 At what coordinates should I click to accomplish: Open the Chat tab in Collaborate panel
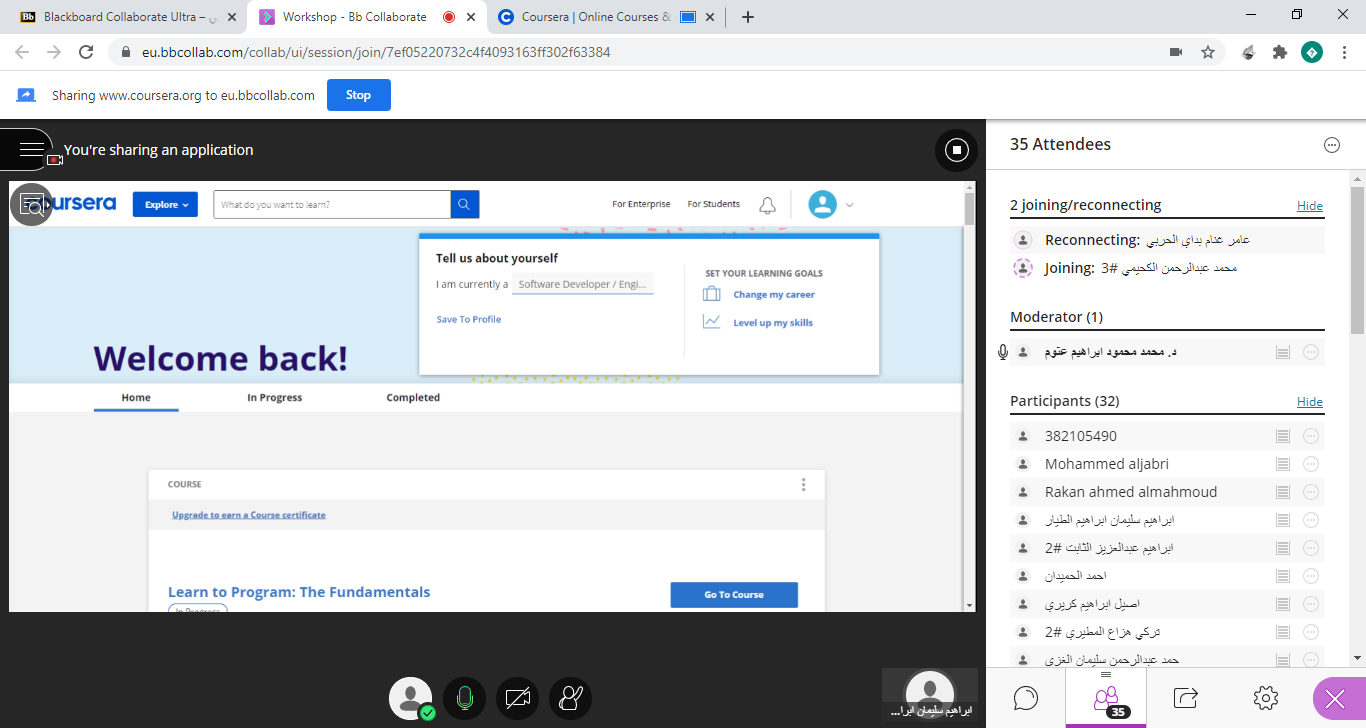(1026, 697)
